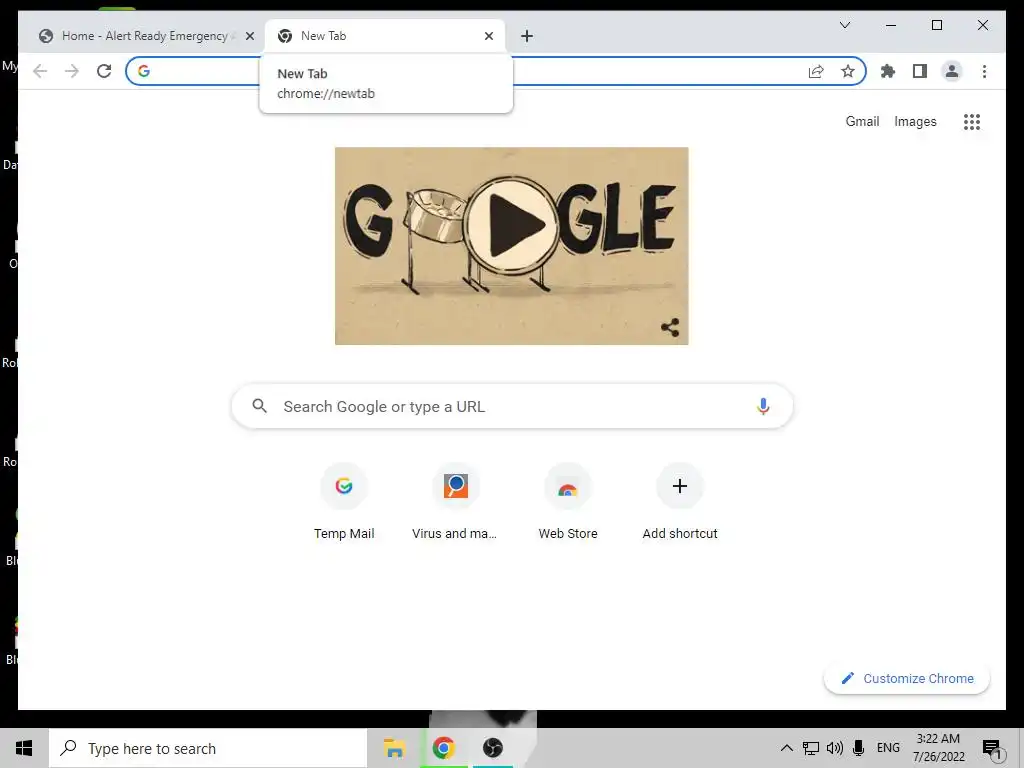This screenshot has height=768, width=1024.
Task: Close the Home - Alert Ready Emergency tab
Action: point(249,36)
